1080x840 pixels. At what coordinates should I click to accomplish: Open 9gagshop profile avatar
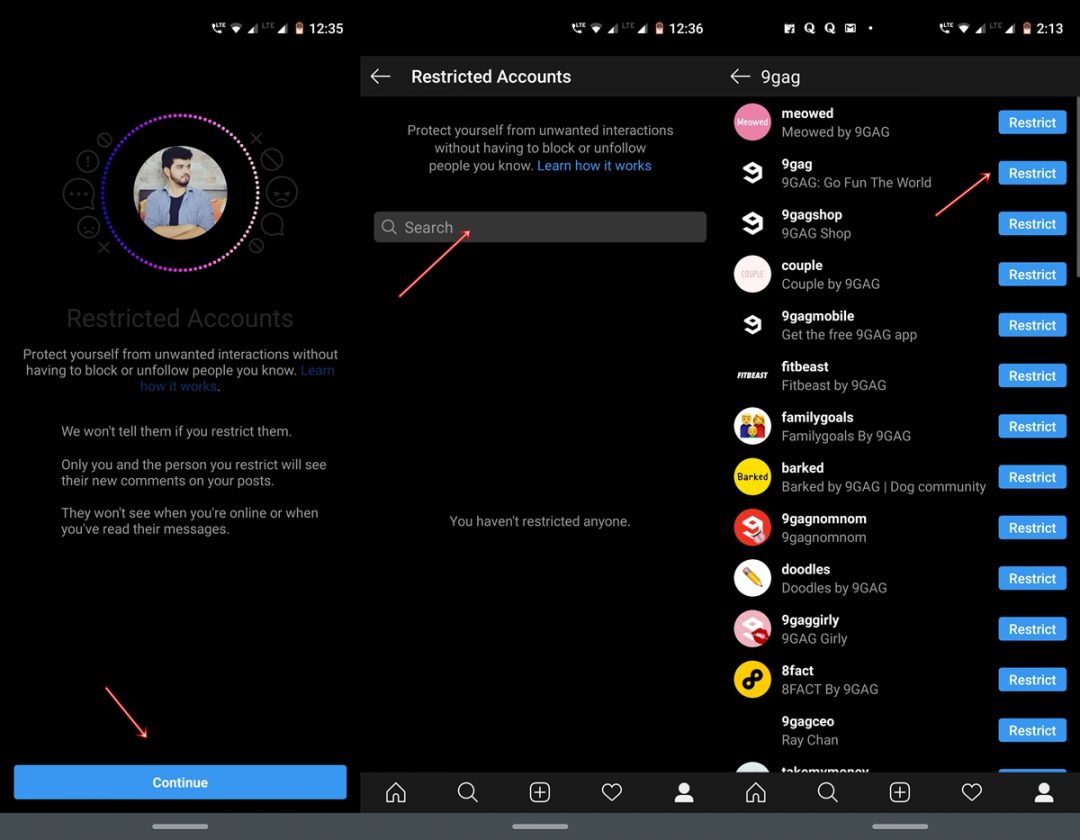(x=752, y=224)
